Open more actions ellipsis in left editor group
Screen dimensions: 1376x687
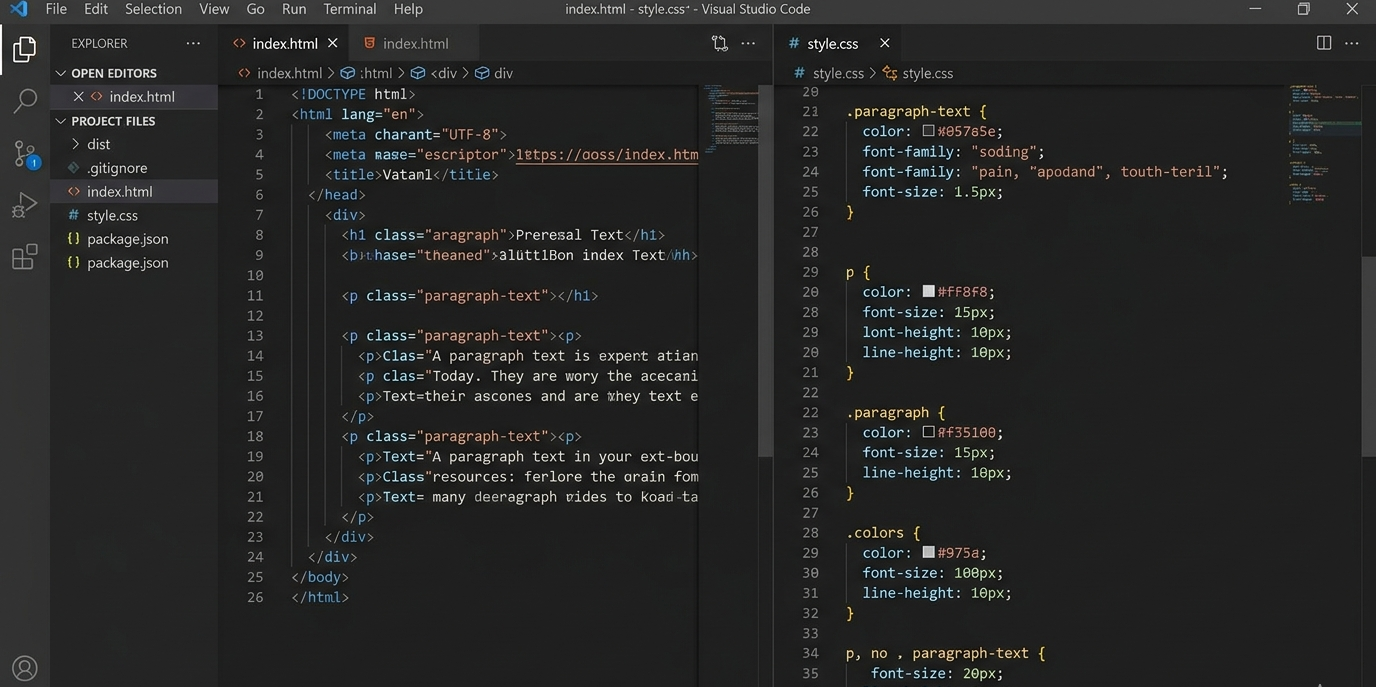tap(748, 43)
